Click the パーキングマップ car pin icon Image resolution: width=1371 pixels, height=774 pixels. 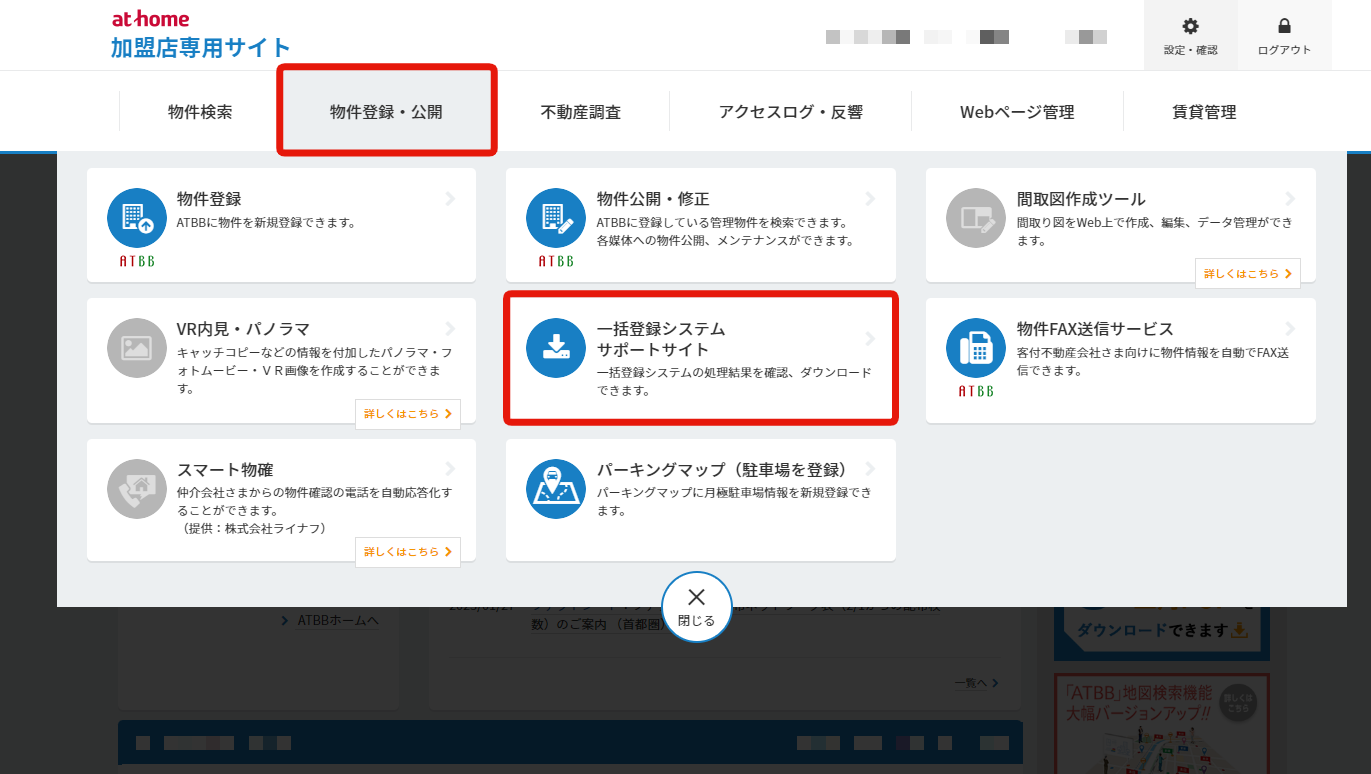[x=556, y=489]
